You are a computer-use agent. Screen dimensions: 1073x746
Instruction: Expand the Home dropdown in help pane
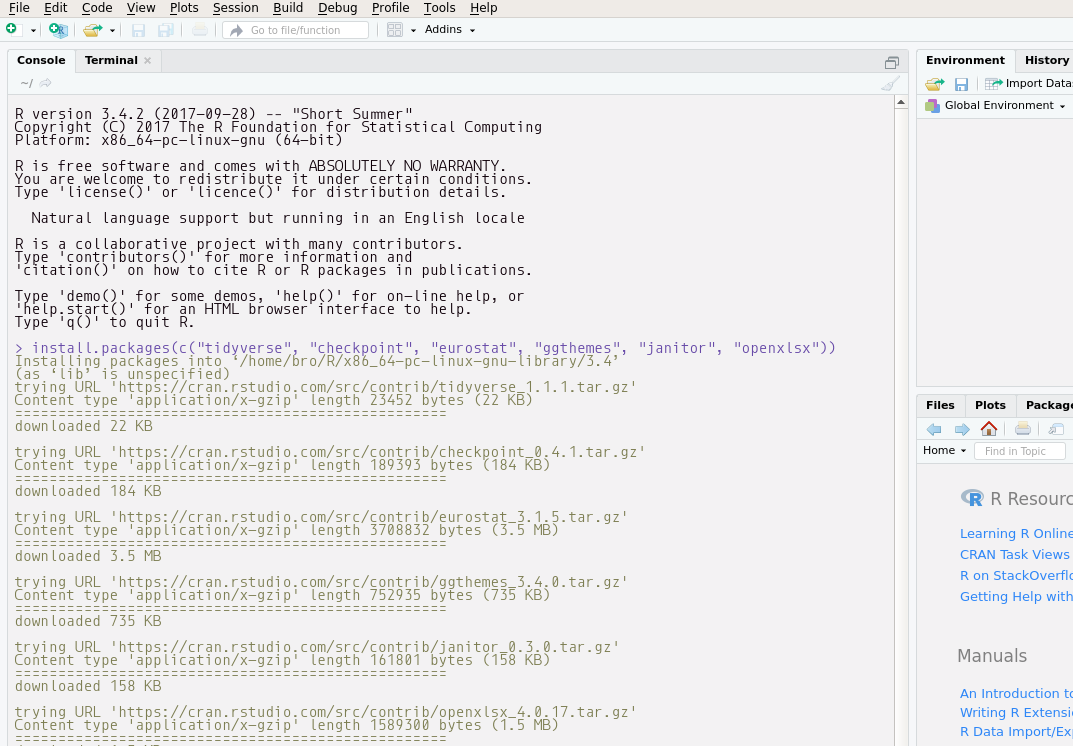pos(944,451)
